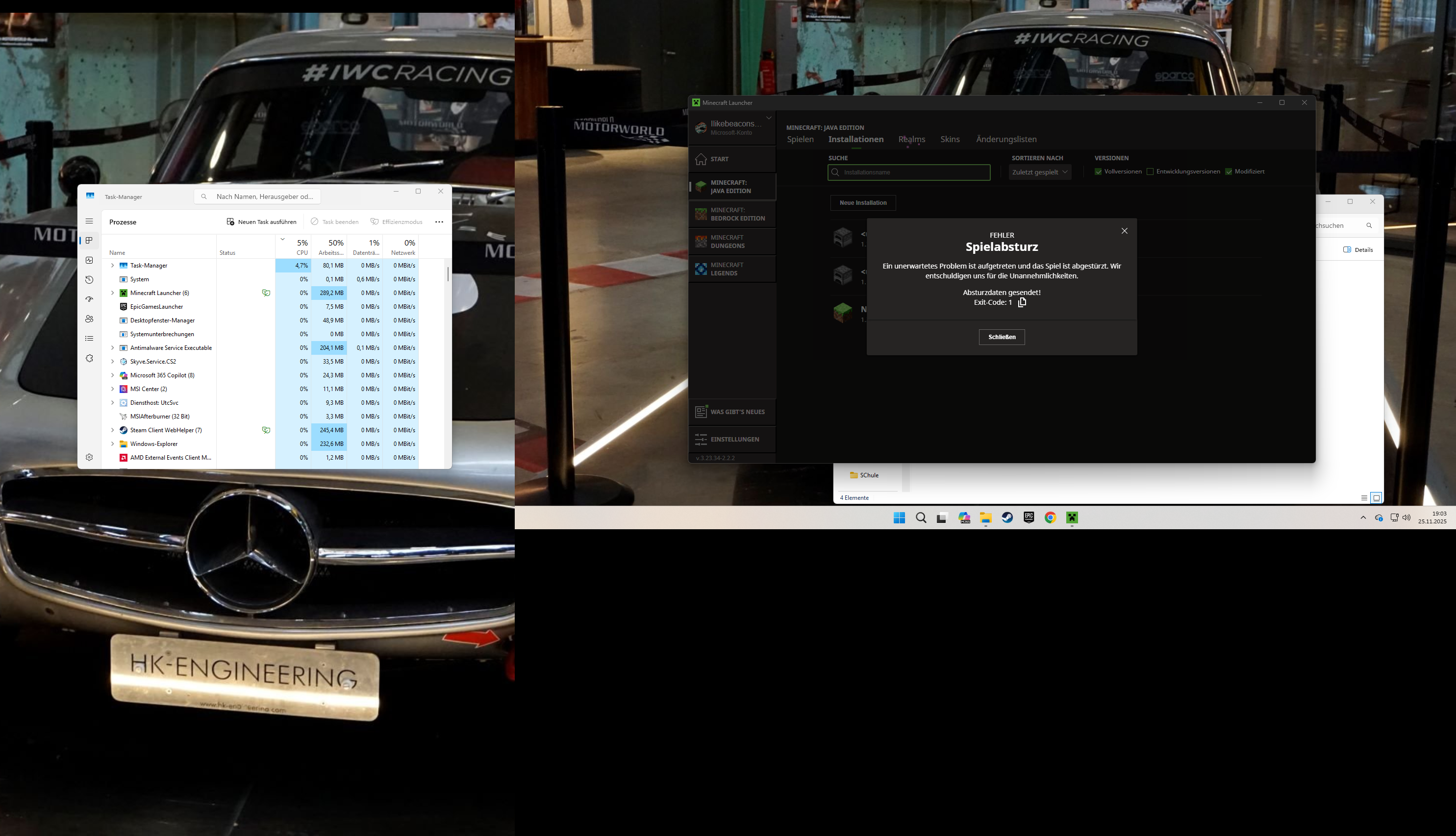Open the Zuletzt gespielt sort dropdown

(x=1040, y=172)
